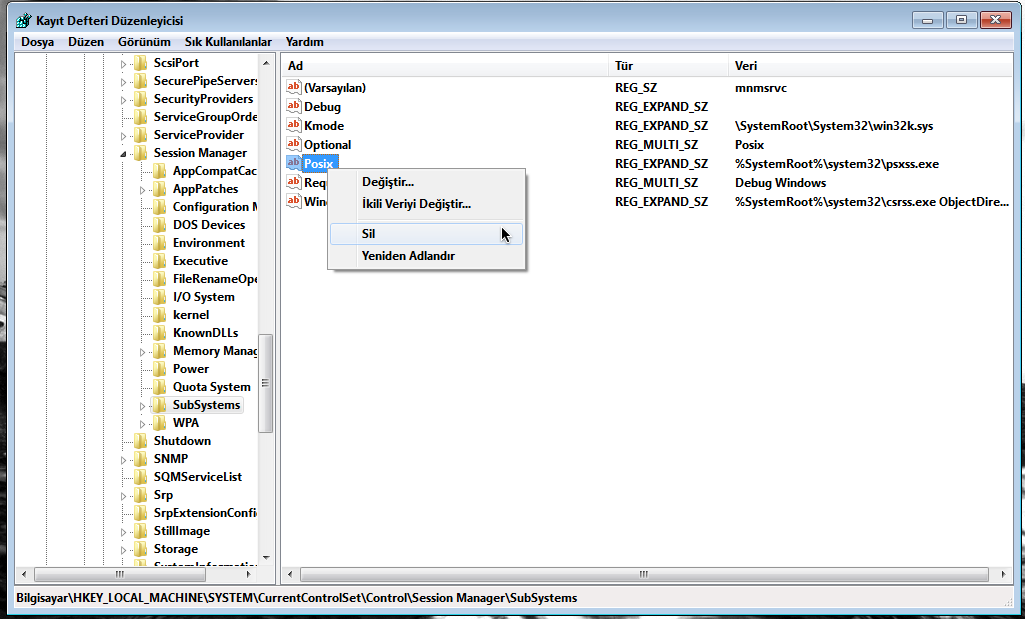Click the Power folder icon
Image resolution: width=1025 pixels, height=619 pixels.
point(160,369)
